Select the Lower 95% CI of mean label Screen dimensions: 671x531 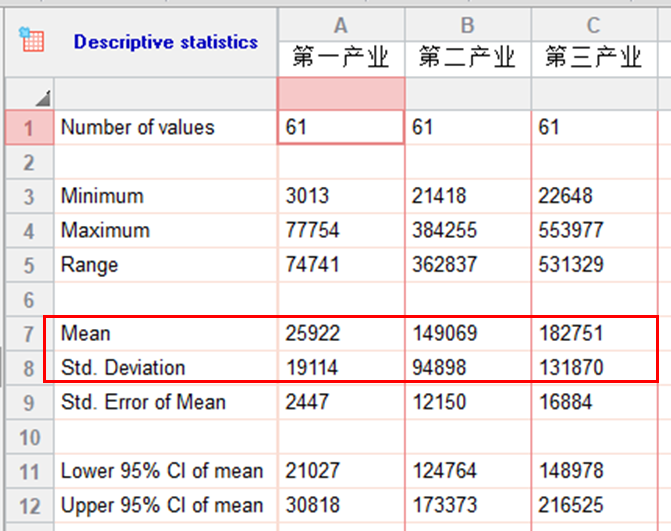(162, 471)
